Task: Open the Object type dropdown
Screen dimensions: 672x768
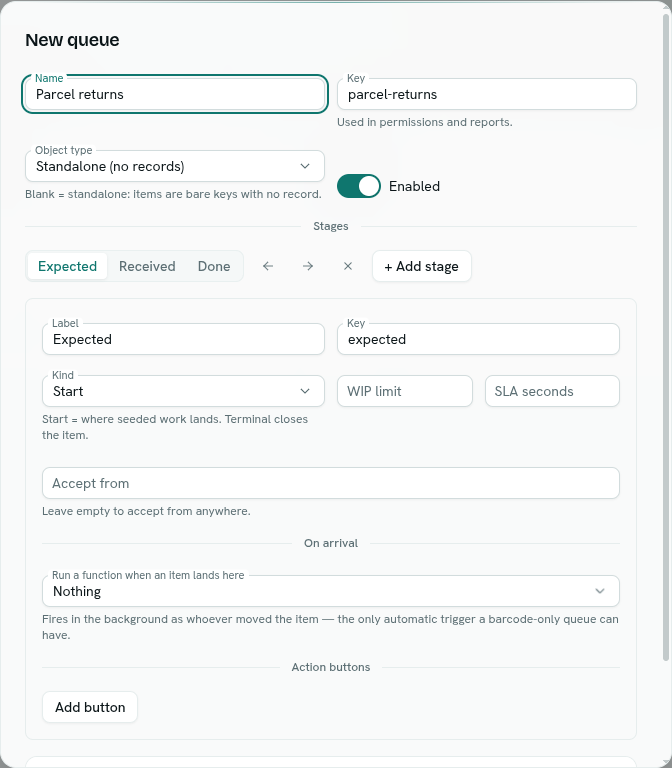Action: [x=175, y=167]
